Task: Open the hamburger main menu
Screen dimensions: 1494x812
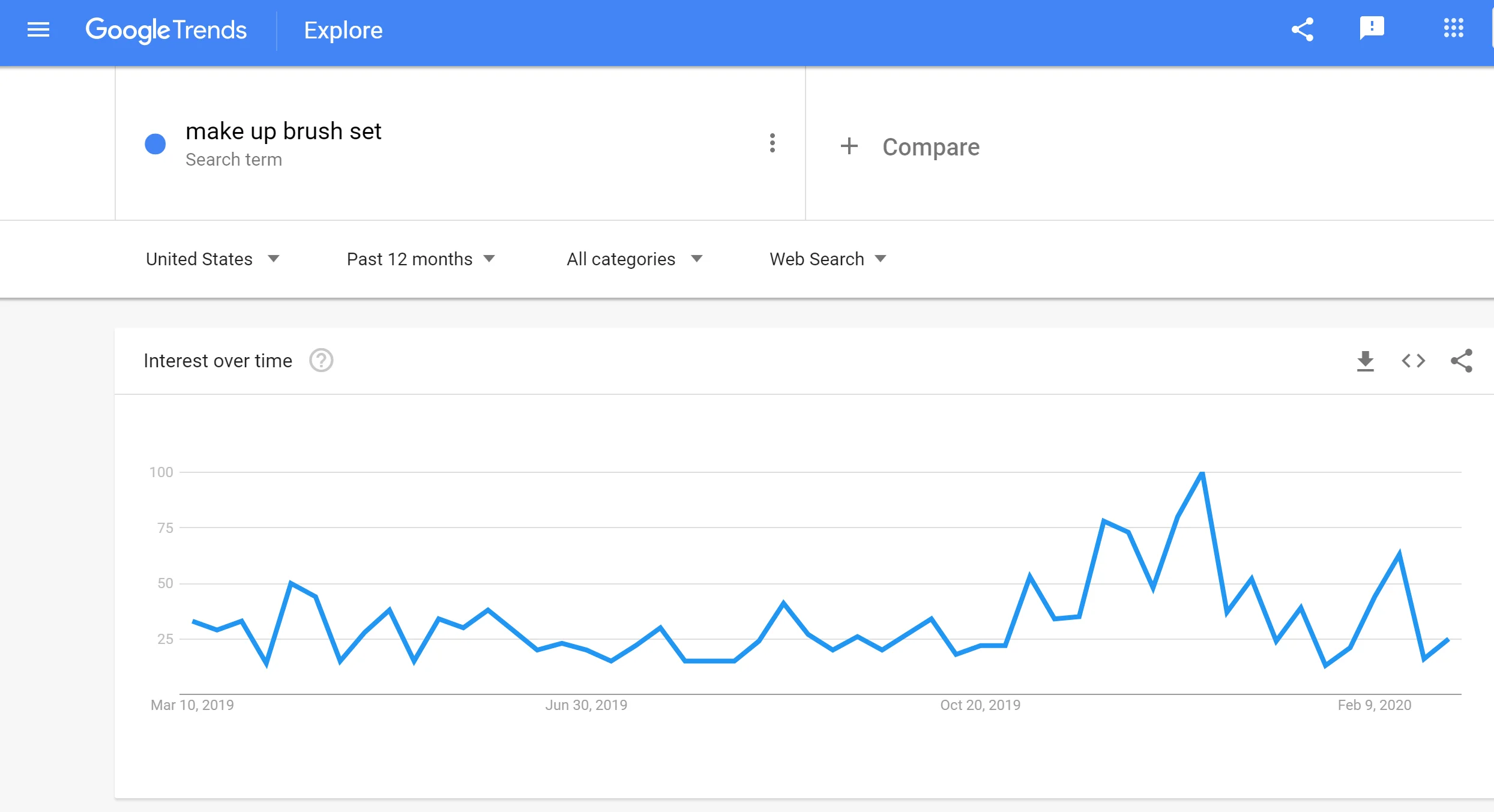Action: click(x=38, y=29)
